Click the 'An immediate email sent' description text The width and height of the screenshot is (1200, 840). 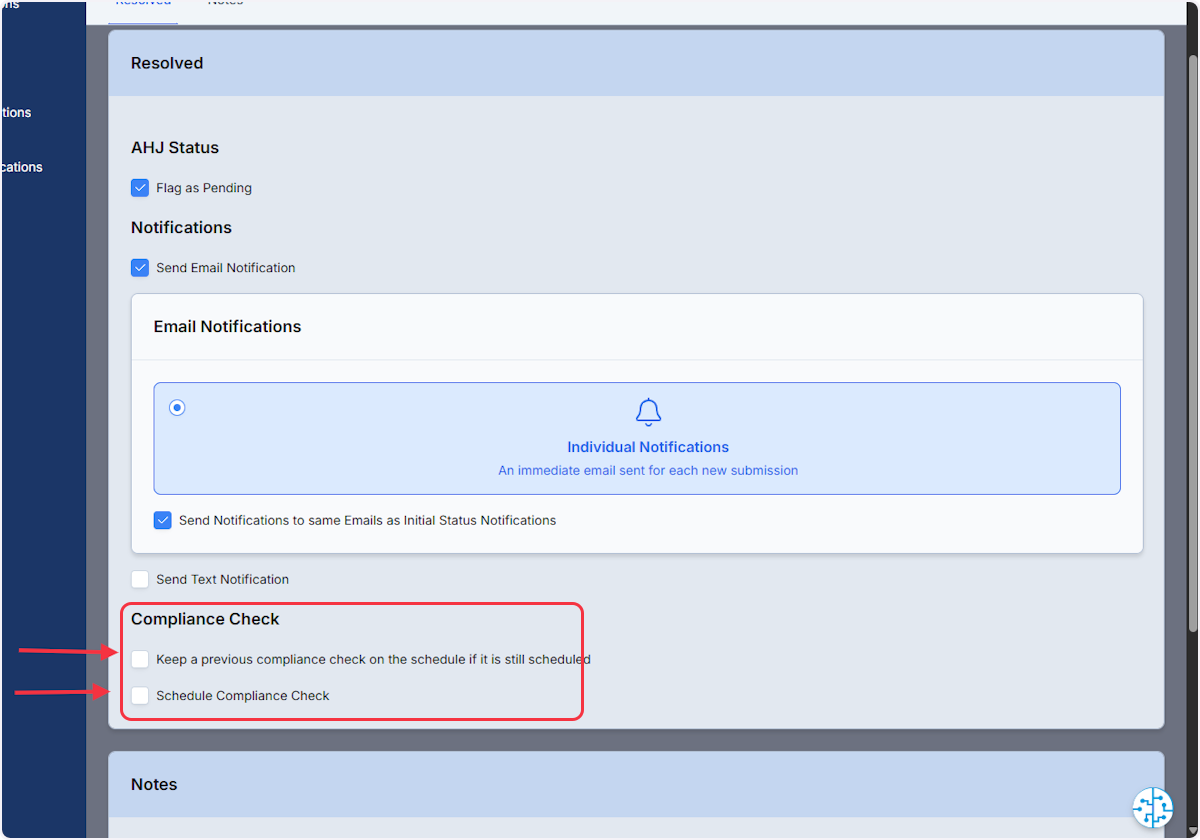pos(648,470)
